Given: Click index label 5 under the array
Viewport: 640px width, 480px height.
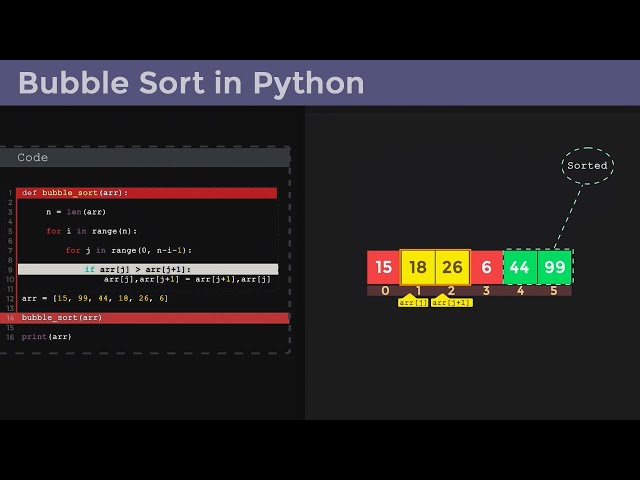Looking at the screenshot, I should [x=554, y=291].
